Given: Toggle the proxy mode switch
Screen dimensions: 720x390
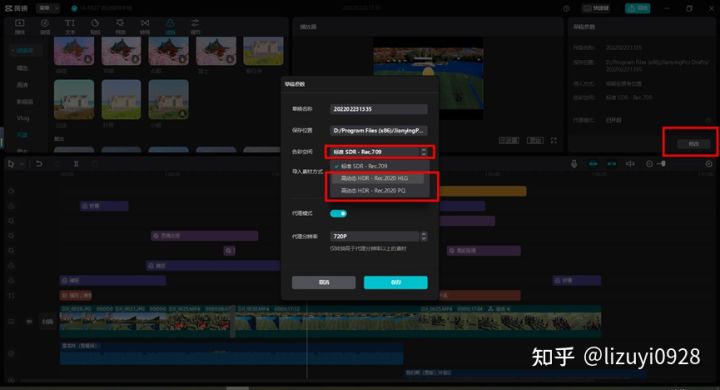Looking at the screenshot, I should point(338,214).
